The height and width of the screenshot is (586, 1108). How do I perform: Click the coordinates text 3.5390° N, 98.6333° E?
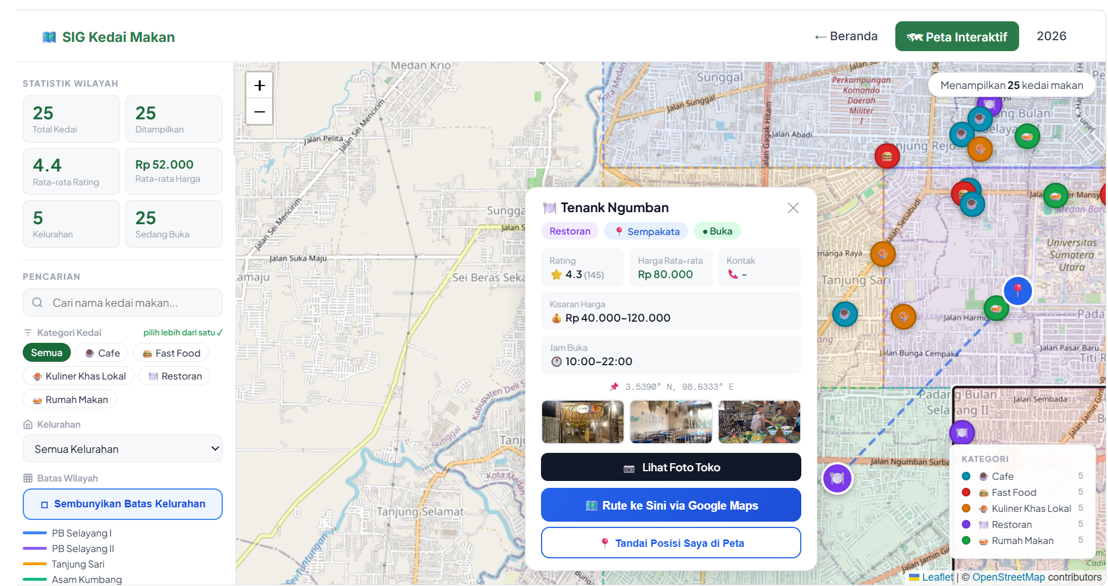679,387
